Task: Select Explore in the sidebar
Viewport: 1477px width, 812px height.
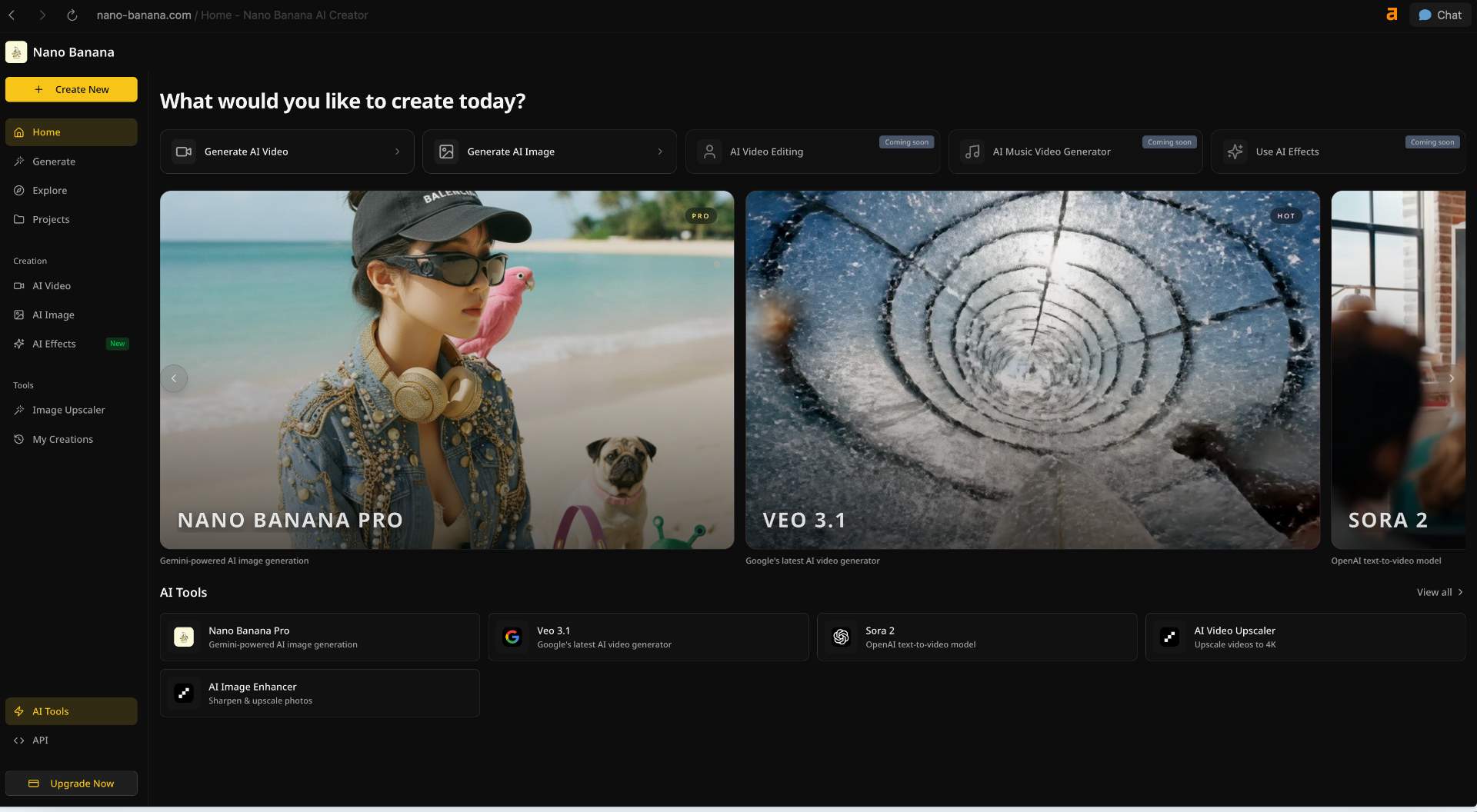Action: click(x=49, y=191)
